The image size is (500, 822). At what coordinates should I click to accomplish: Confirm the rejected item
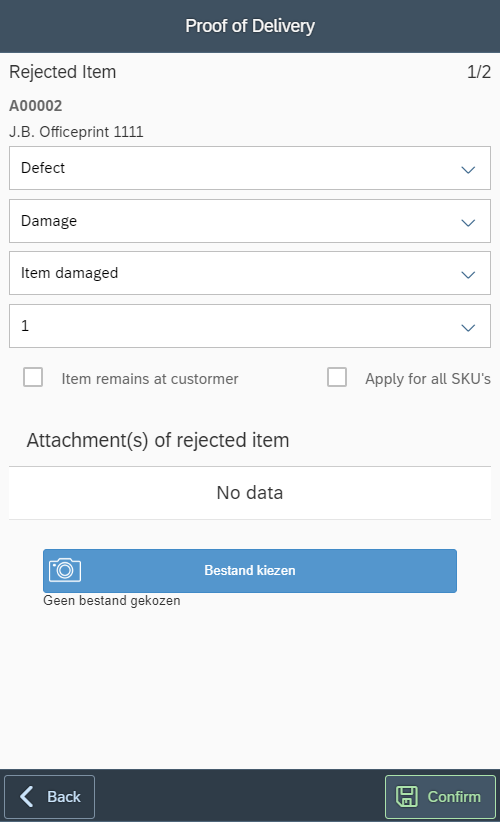click(x=440, y=796)
